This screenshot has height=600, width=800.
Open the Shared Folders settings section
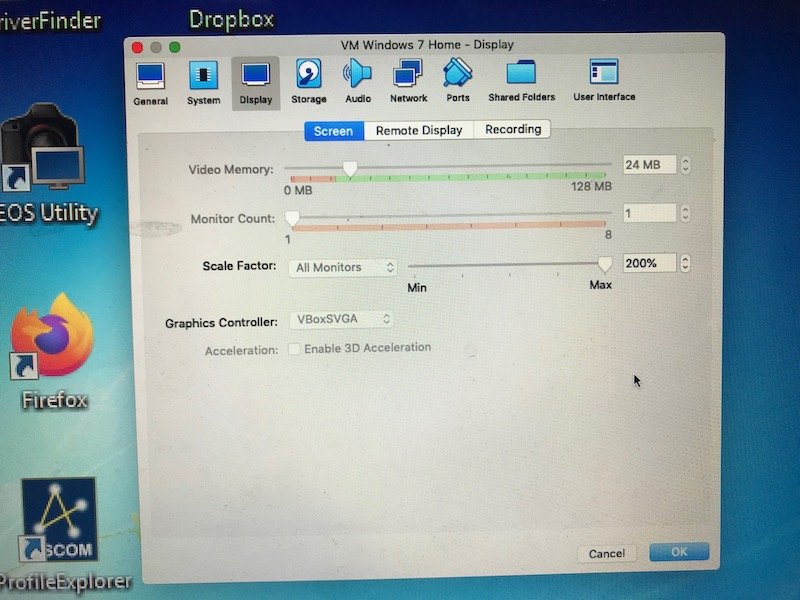click(x=521, y=80)
